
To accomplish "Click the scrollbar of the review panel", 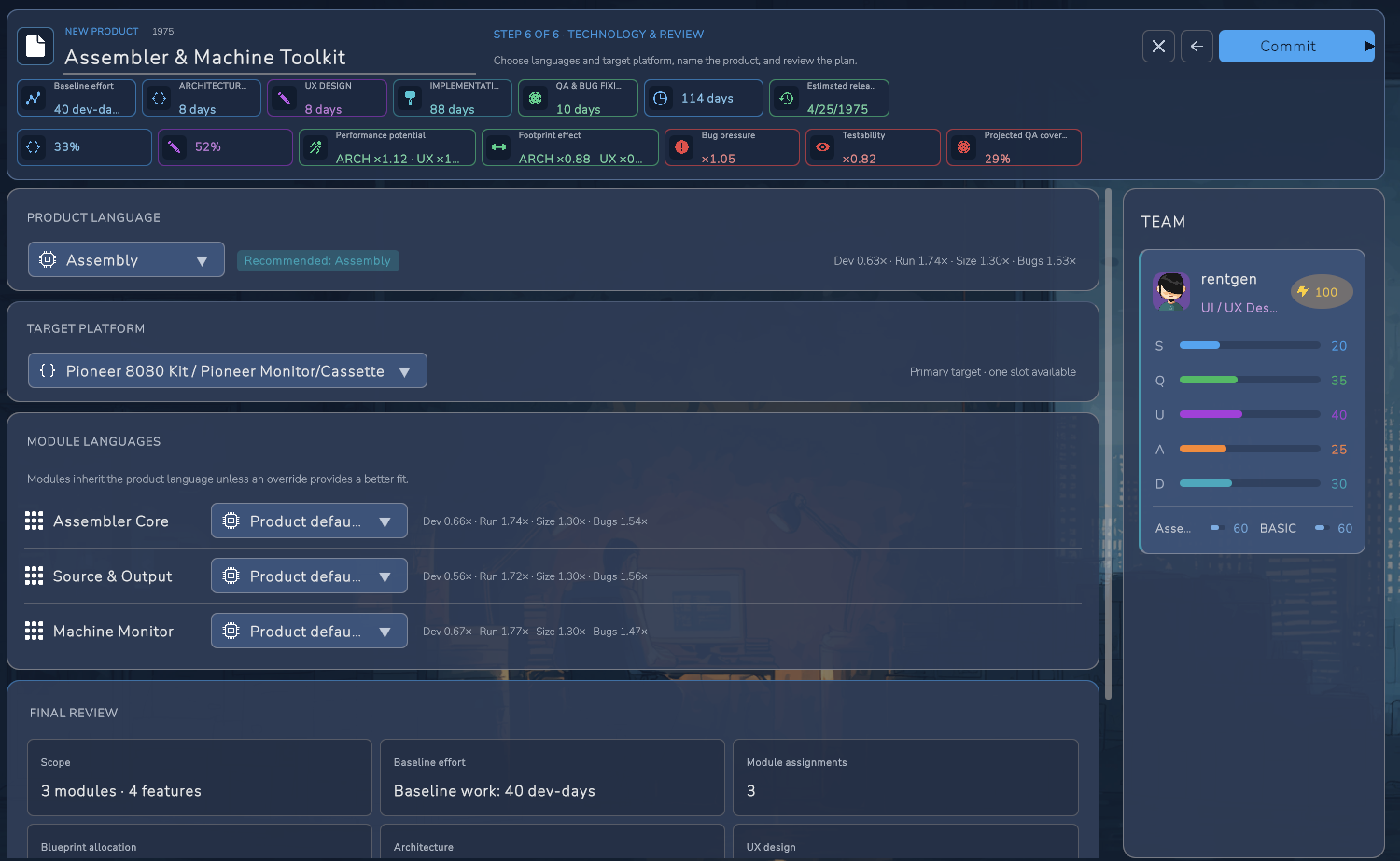I will click(x=1108, y=444).
